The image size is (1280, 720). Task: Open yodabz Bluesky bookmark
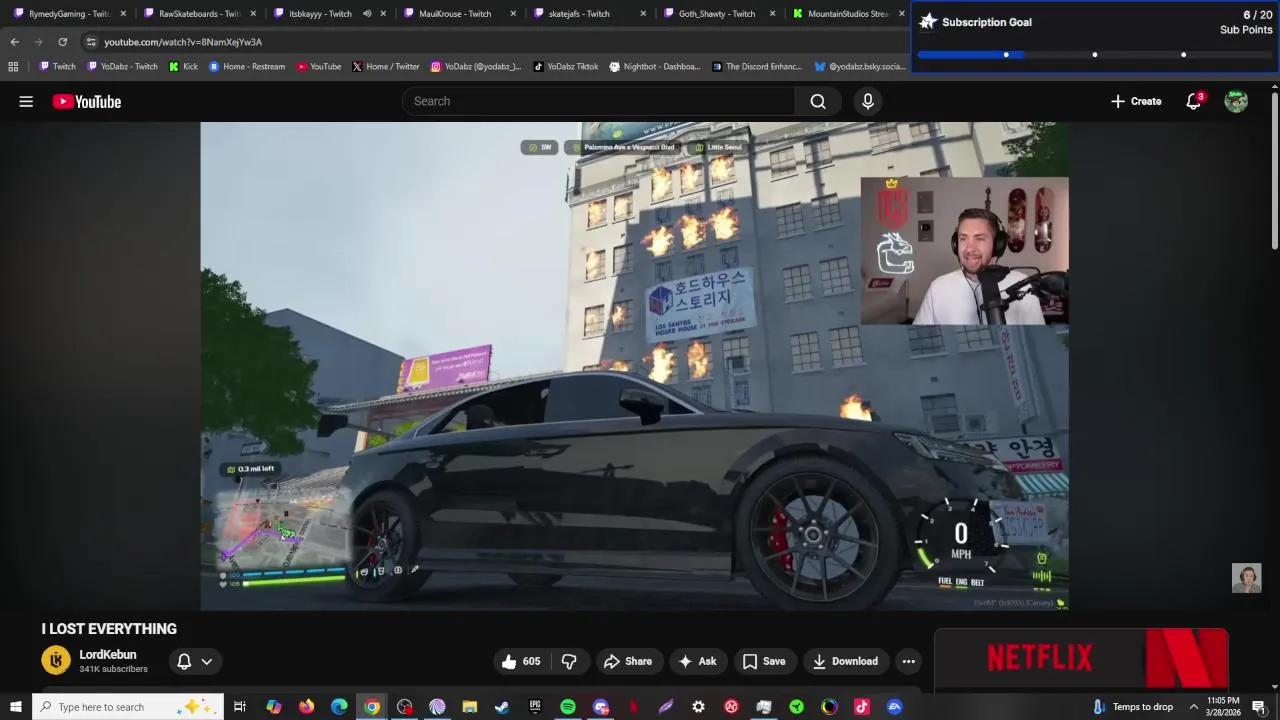pos(860,67)
